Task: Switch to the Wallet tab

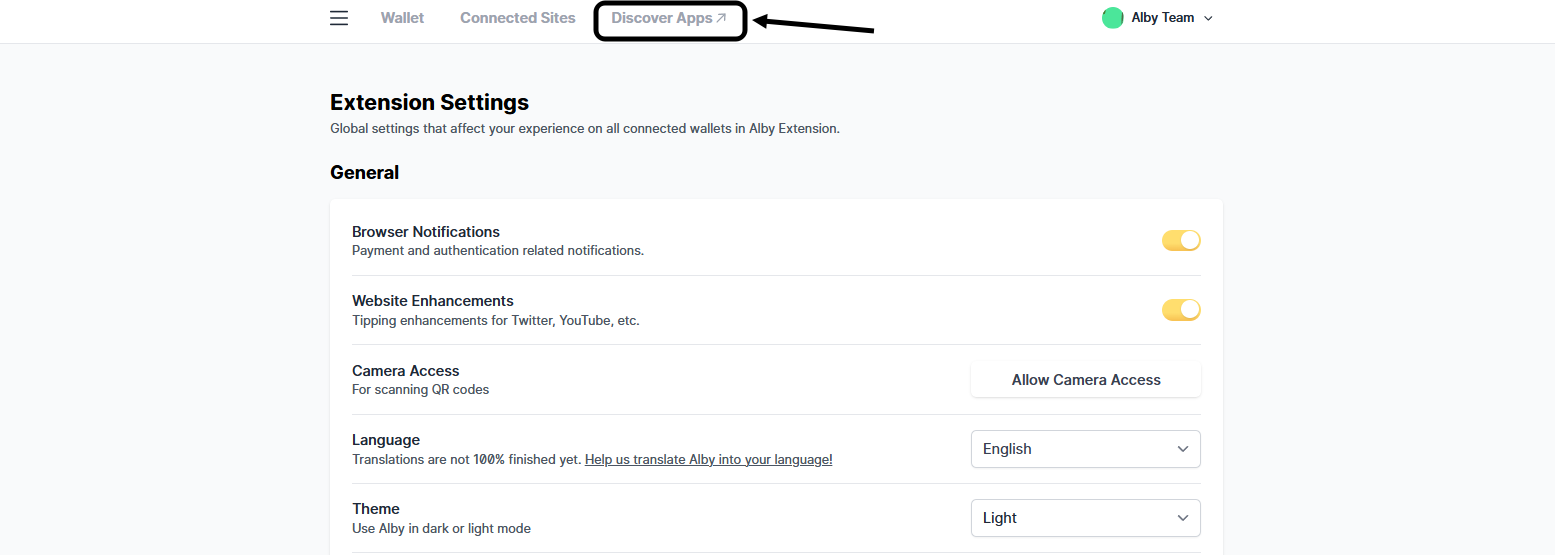Action: pos(402,18)
